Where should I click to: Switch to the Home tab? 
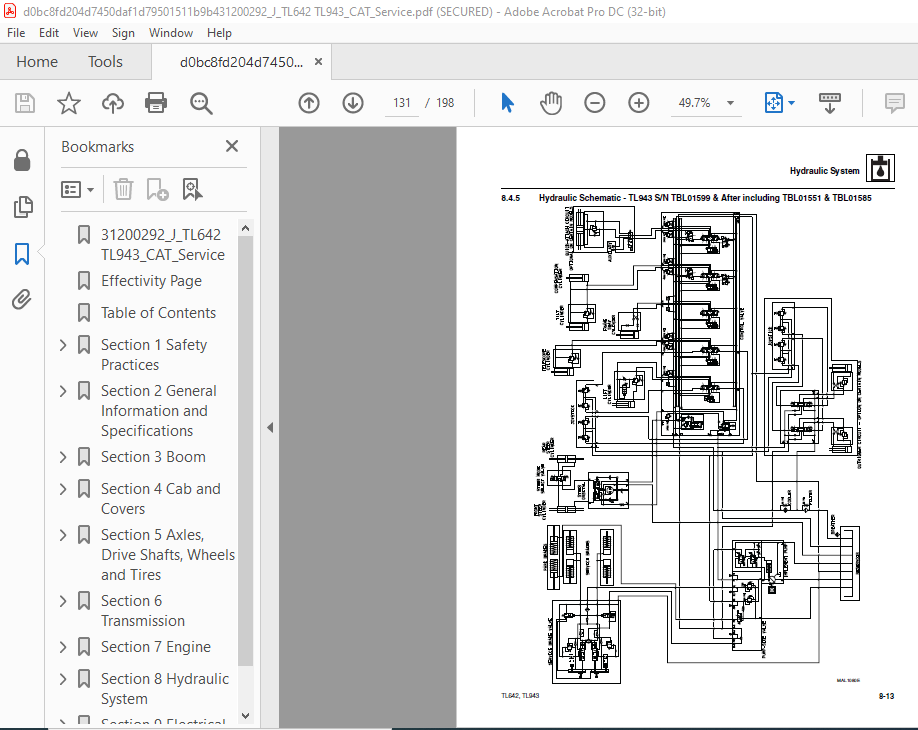coord(37,61)
